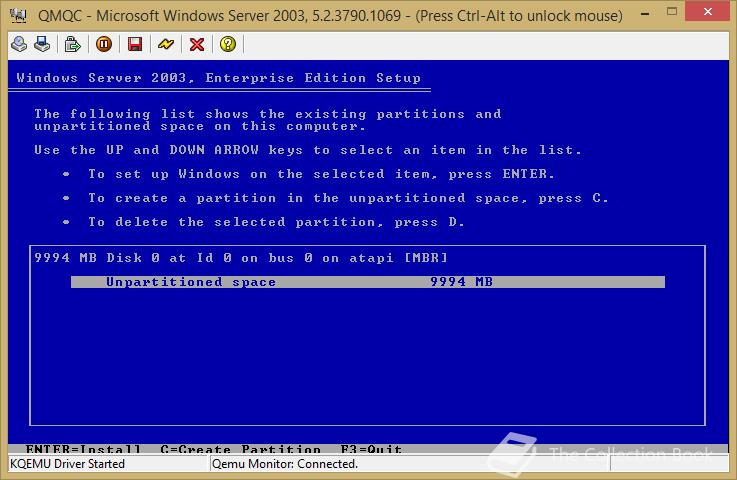Pause the virtual machine with pause icon
737x480 pixels.
(x=104, y=44)
